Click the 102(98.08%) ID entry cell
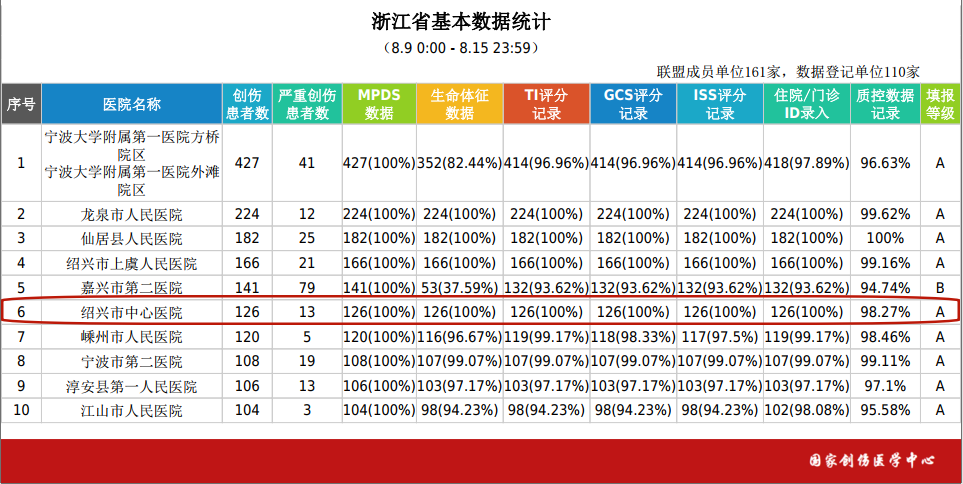This screenshot has height=484, width=963. pos(806,410)
